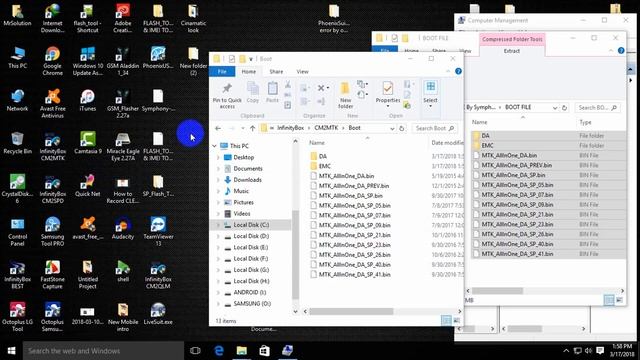
Task: Select MTK_AllInOne_DA_PREV.bin in Boot window
Action: click(353, 186)
